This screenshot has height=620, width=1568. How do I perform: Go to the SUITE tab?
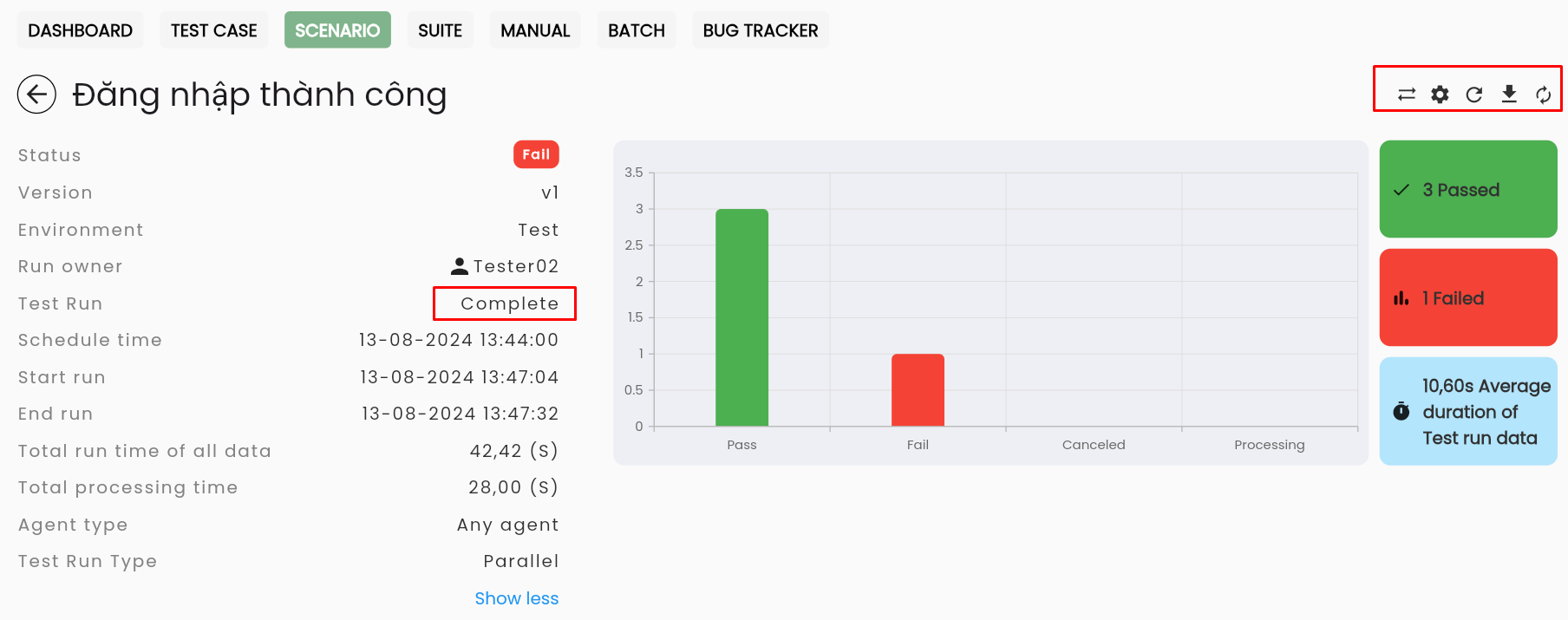(441, 30)
